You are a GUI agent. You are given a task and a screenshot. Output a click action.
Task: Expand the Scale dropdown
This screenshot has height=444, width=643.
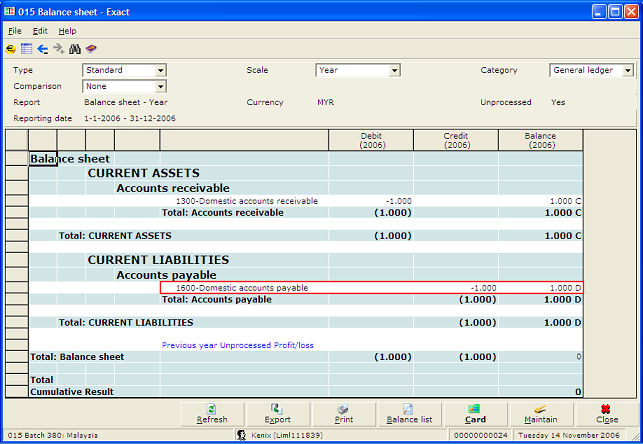[394, 71]
